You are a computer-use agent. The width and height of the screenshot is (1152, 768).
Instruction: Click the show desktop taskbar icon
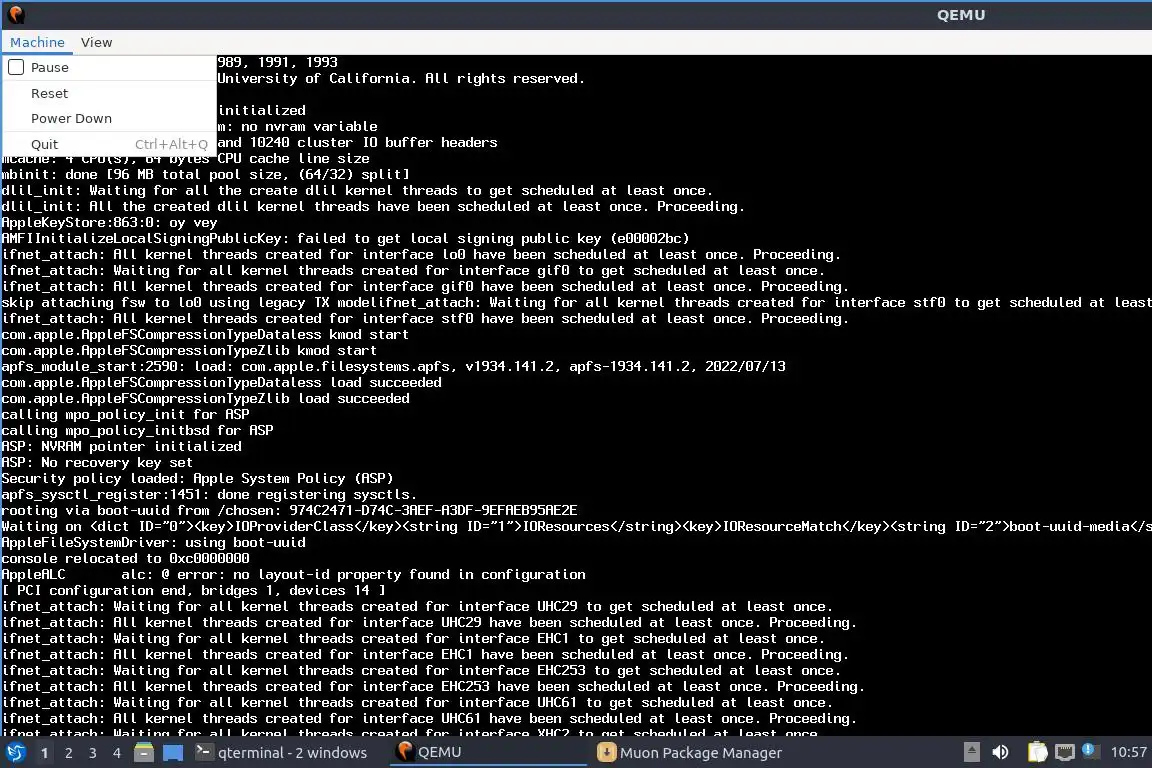coord(173,753)
